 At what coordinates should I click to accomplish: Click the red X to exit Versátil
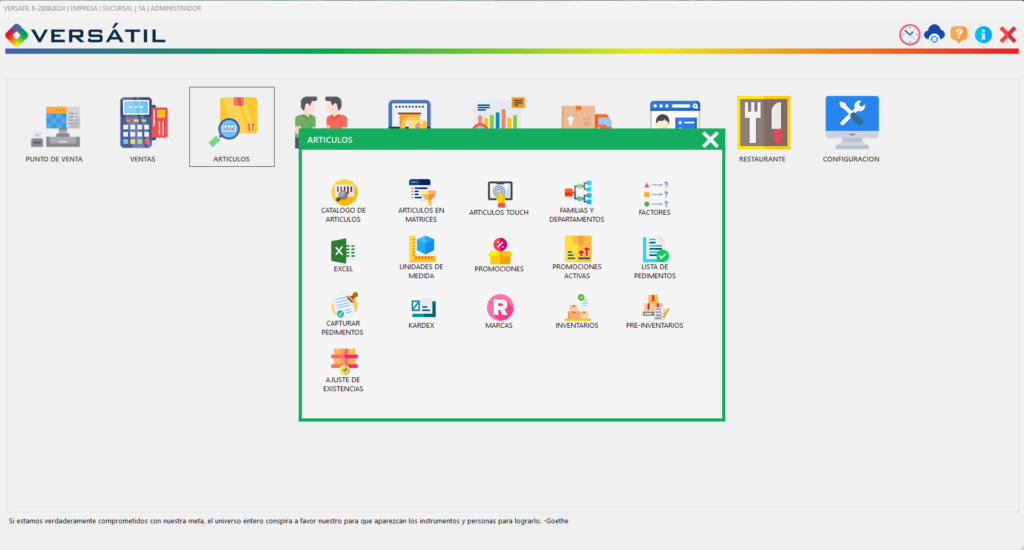click(1008, 35)
